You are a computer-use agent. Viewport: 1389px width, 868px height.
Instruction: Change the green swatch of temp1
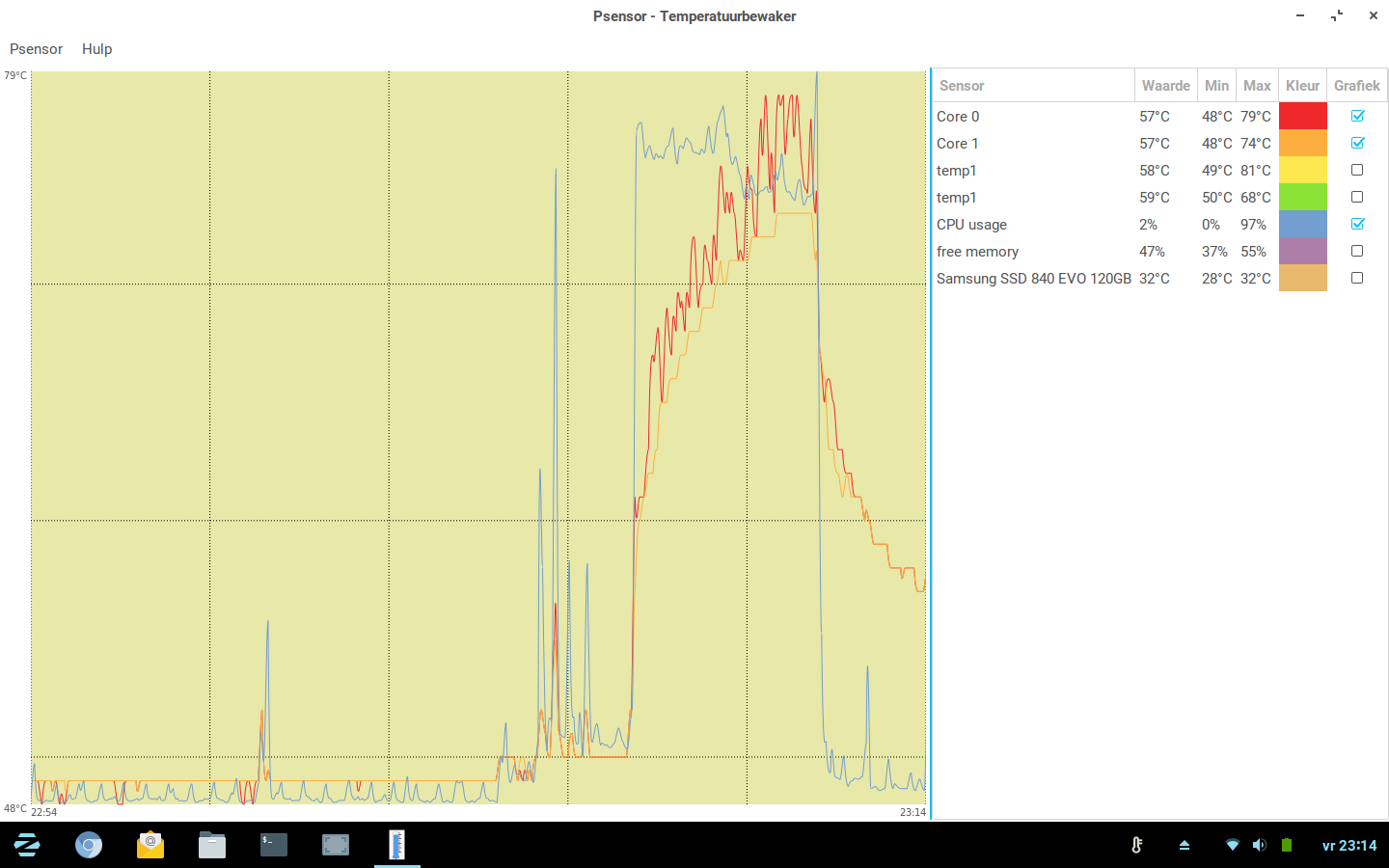click(1303, 197)
